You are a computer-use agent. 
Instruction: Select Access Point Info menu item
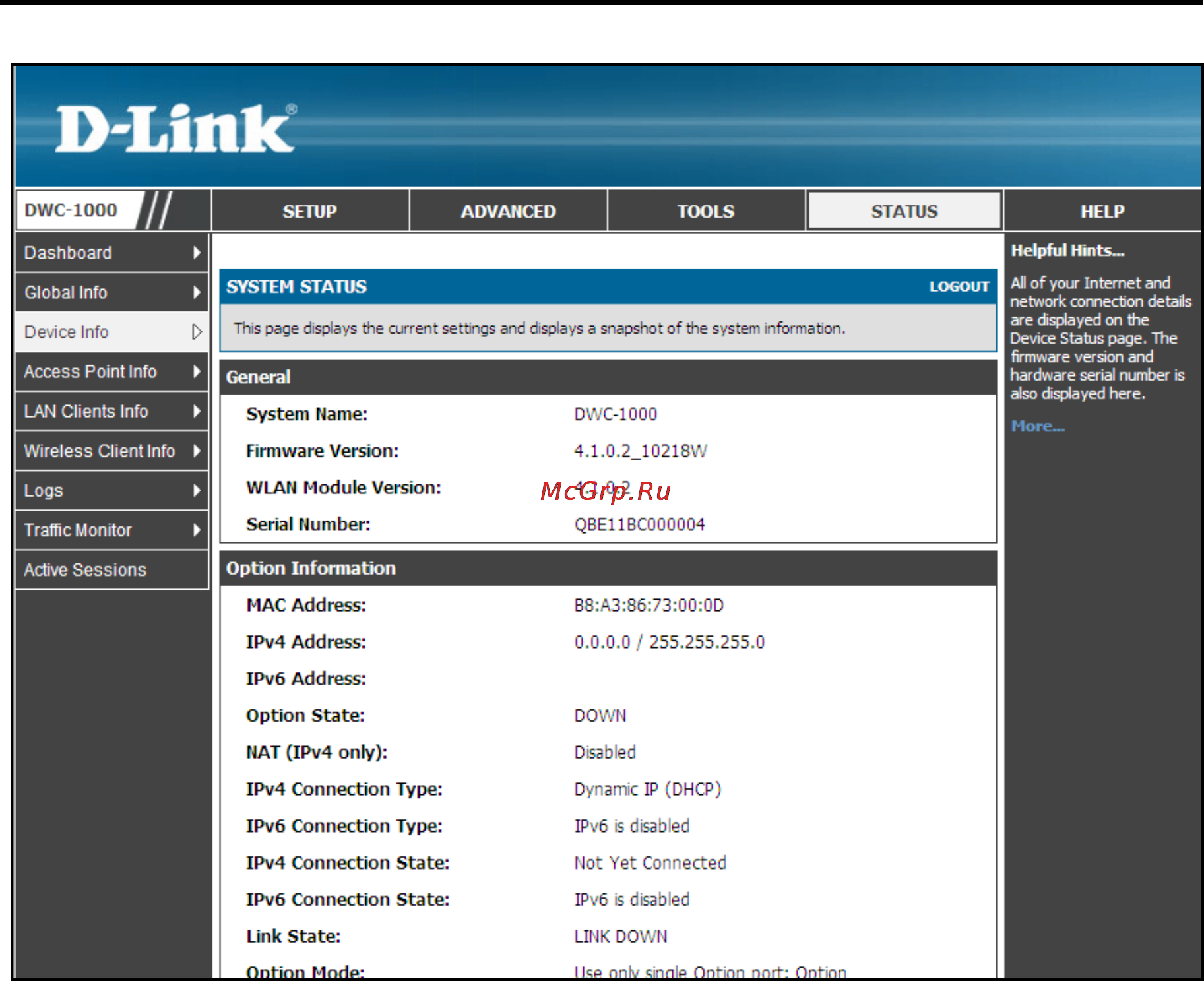pos(111,371)
